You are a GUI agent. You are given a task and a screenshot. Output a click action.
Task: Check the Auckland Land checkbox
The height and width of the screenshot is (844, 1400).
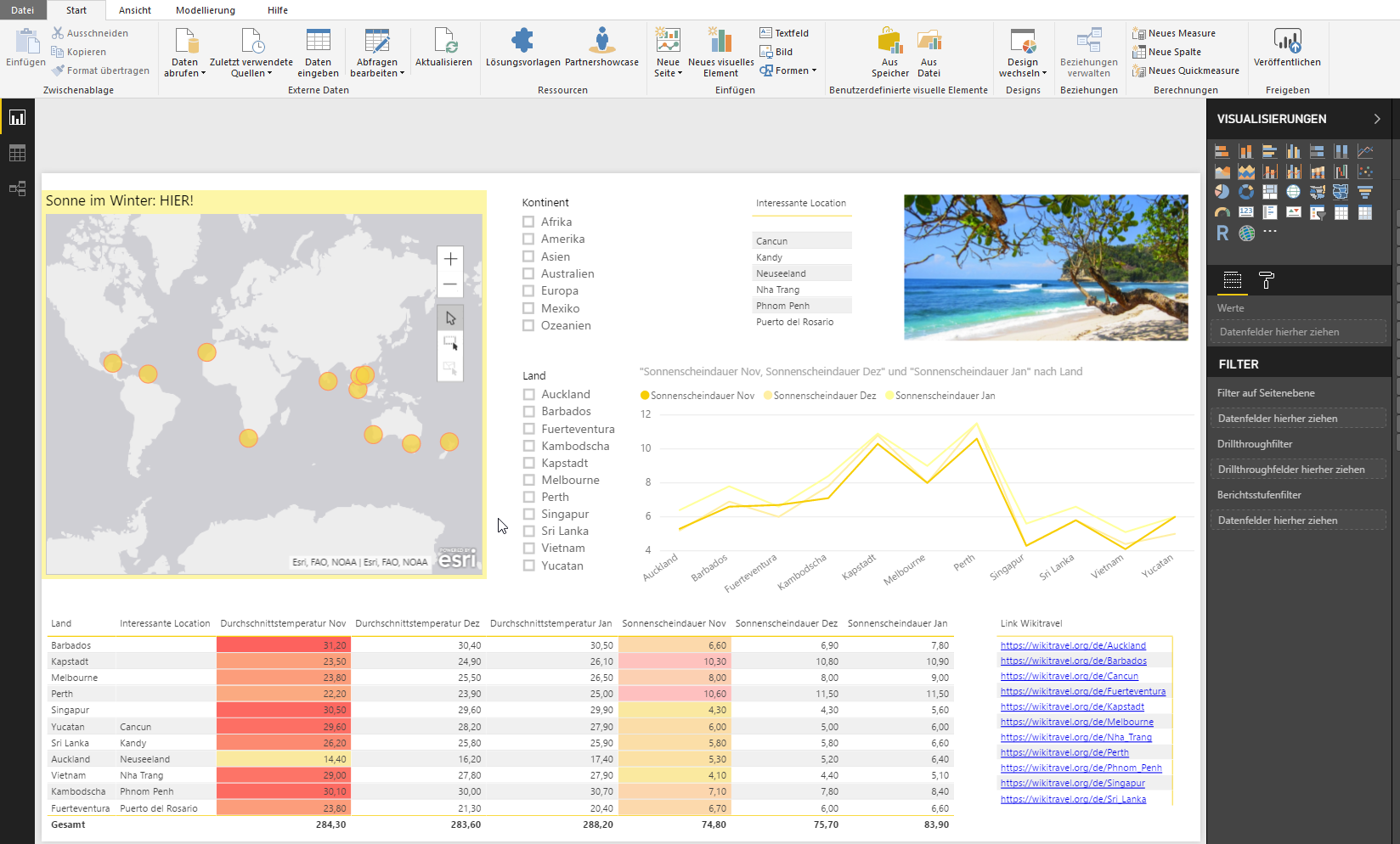[x=529, y=394]
